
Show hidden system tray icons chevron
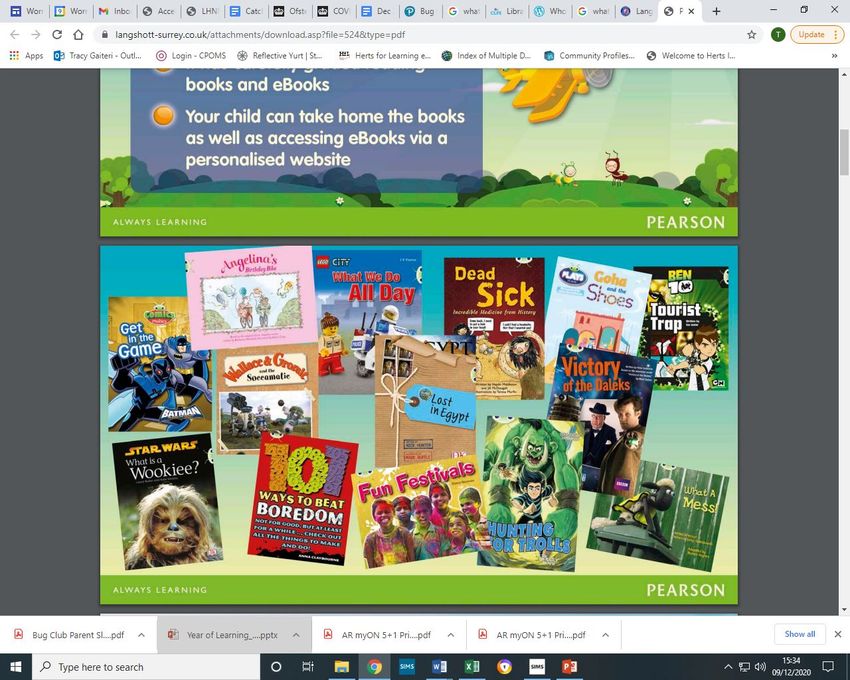pyautogui.click(x=728, y=666)
